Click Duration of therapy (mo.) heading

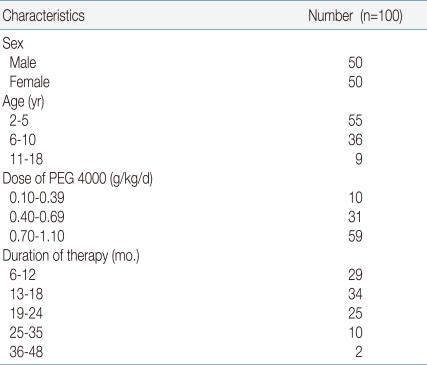coord(71,256)
